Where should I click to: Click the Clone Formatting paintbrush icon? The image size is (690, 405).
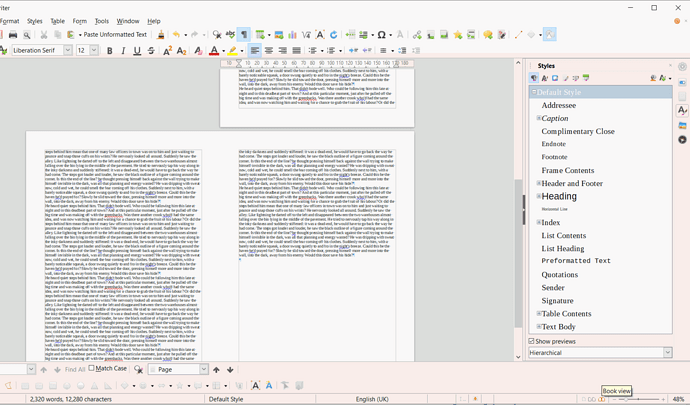tap(161, 35)
